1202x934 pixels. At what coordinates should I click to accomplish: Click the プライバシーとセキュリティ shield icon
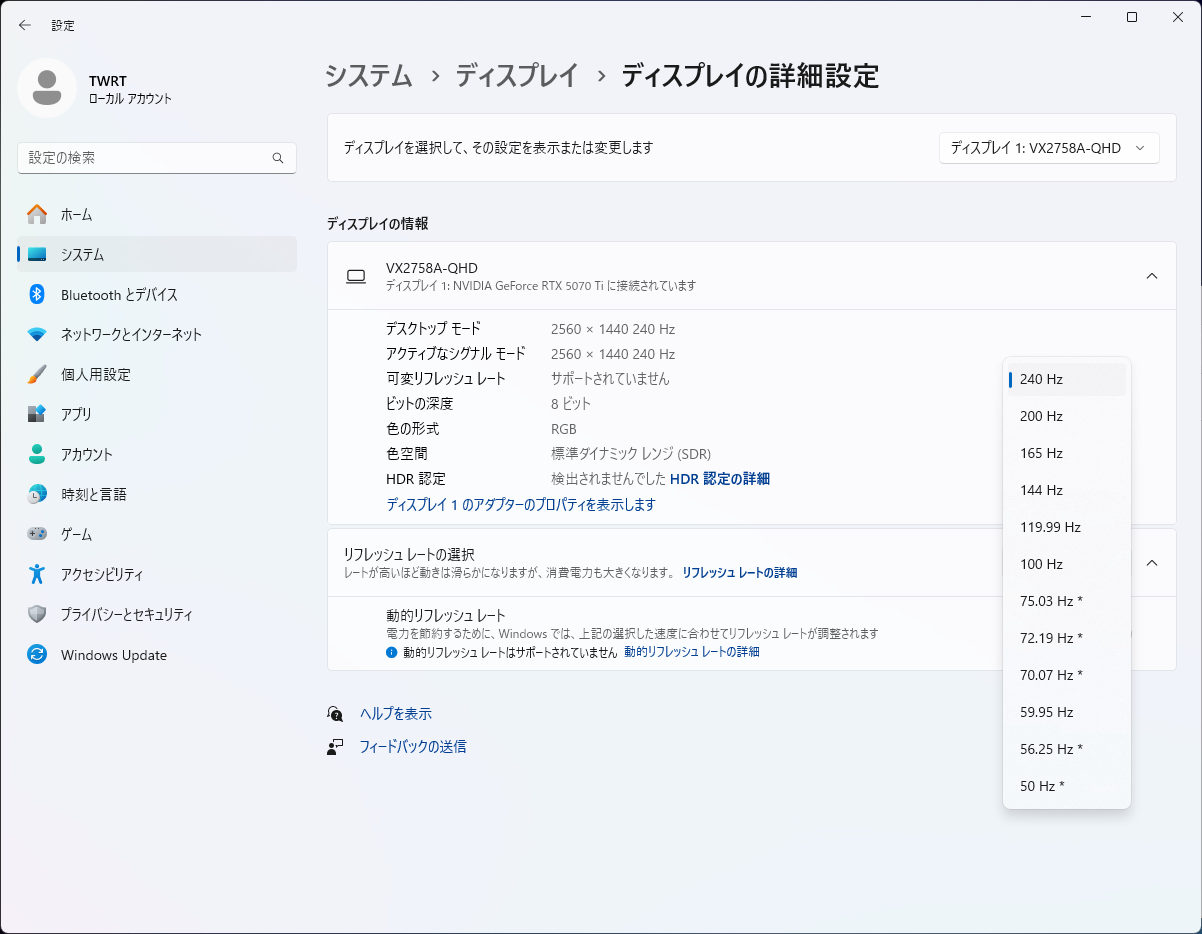[x=37, y=614]
